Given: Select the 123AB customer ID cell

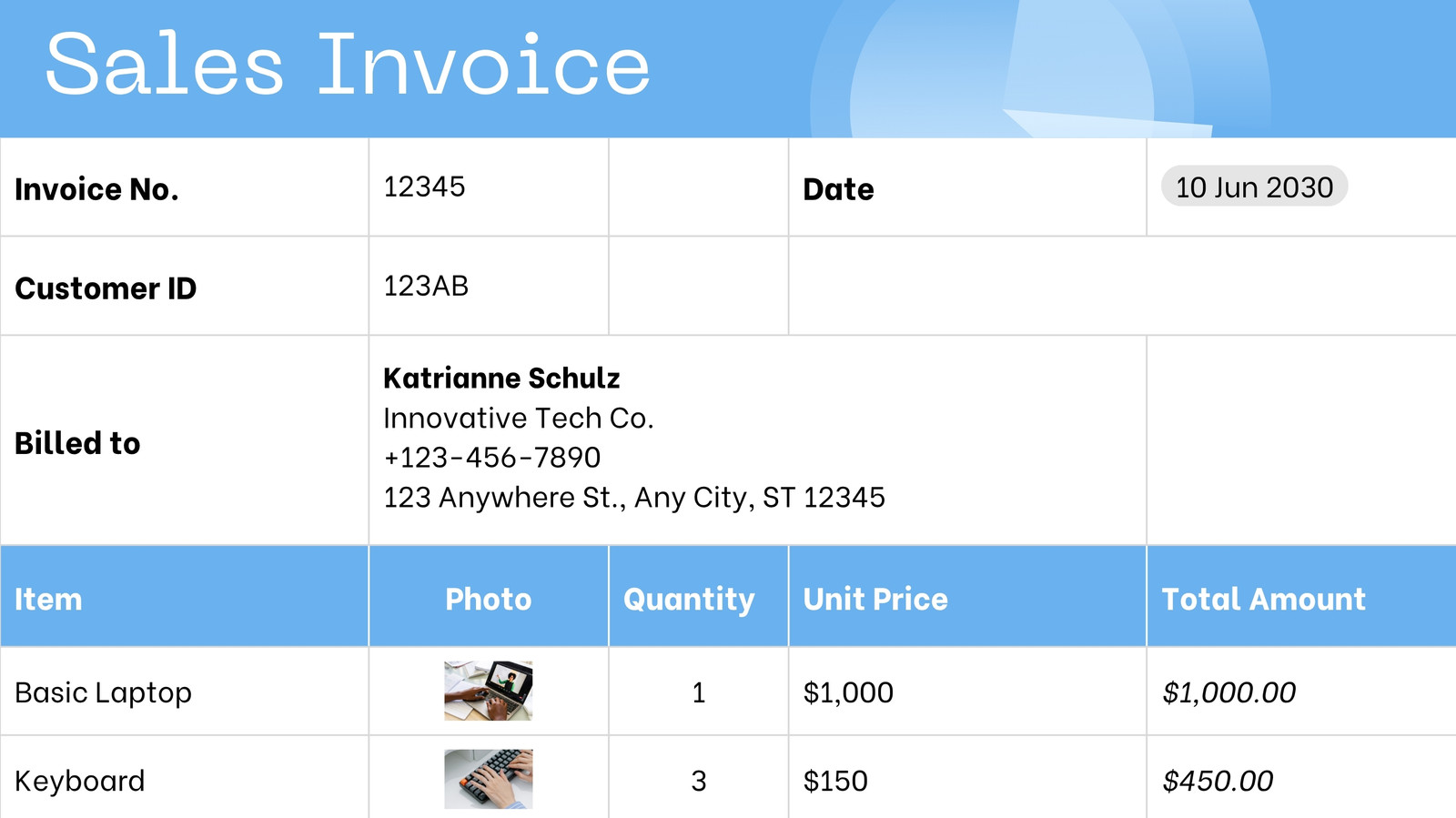Looking at the screenshot, I should point(489,287).
